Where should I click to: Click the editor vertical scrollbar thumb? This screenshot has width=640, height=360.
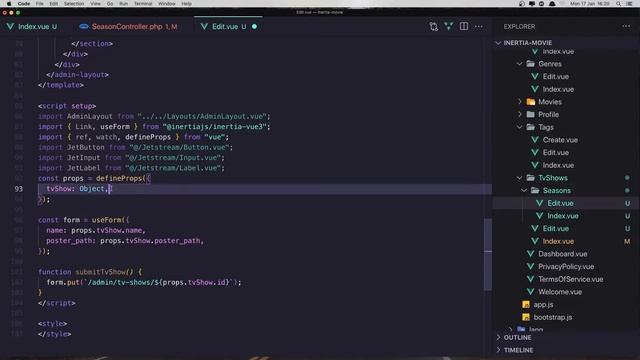click(488, 254)
